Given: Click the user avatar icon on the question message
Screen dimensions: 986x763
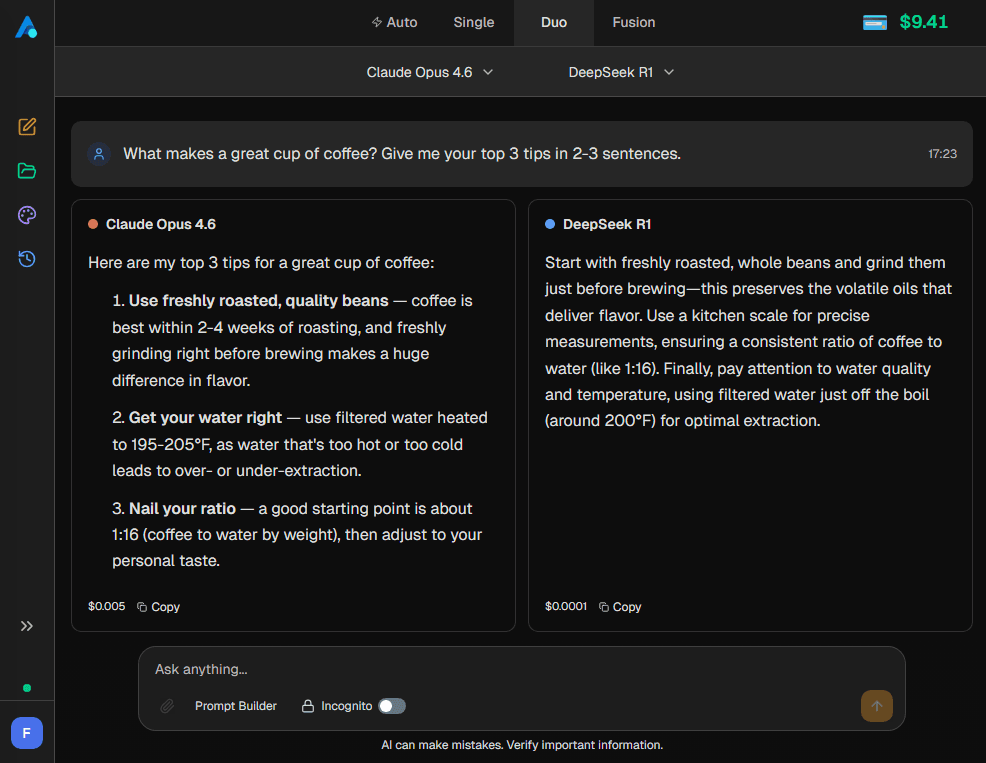Looking at the screenshot, I should 98,153.
